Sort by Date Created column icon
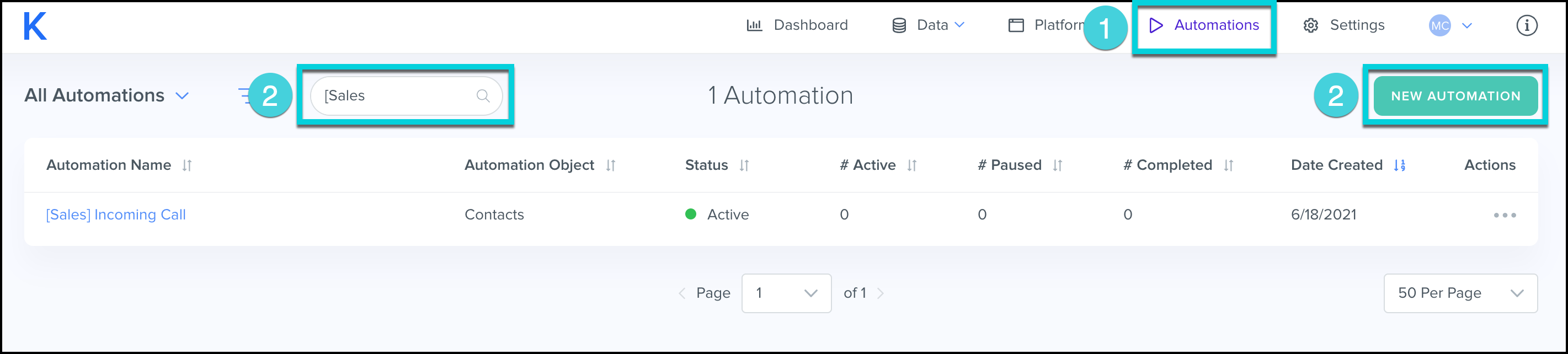This screenshot has width=1568, height=354. click(x=1399, y=165)
